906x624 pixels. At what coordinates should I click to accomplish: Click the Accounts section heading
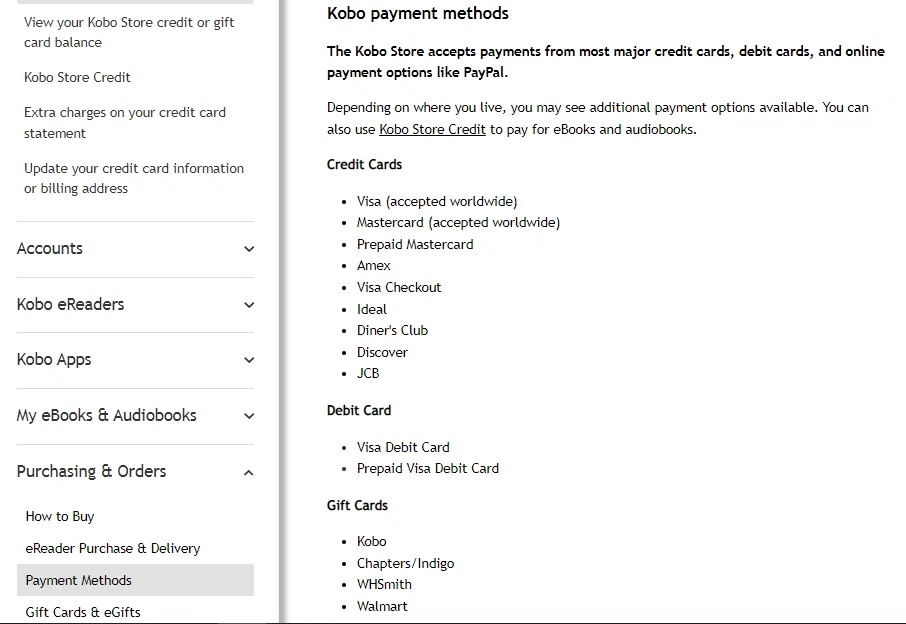[50, 249]
